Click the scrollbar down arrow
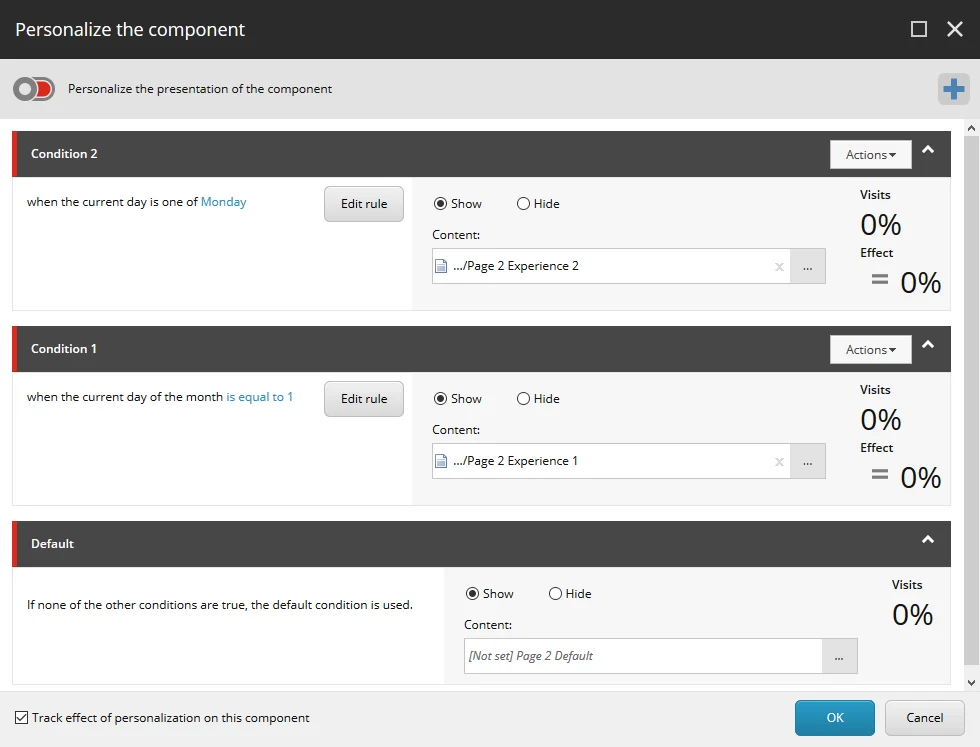The height and width of the screenshot is (747, 980). click(971, 683)
